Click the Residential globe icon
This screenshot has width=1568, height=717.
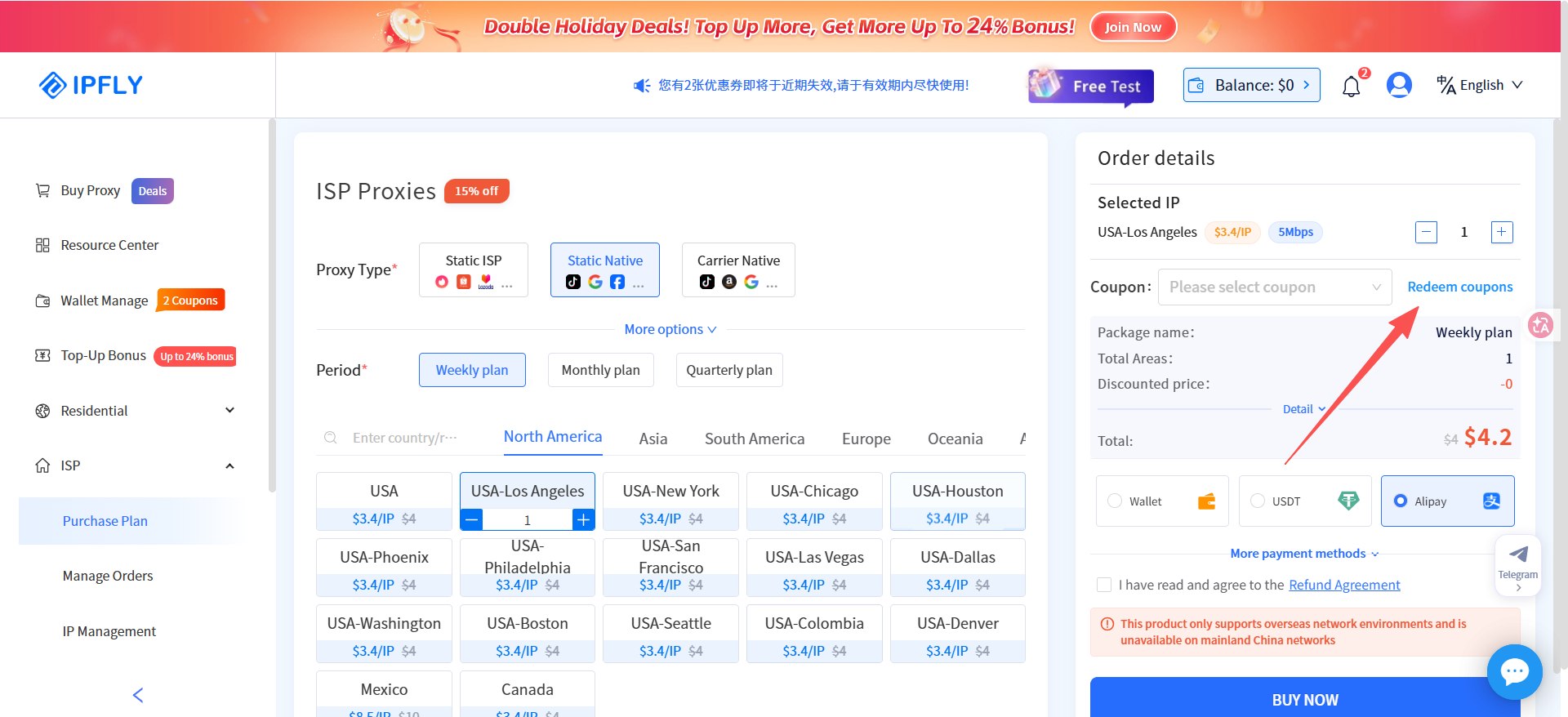click(x=42, y=411)
